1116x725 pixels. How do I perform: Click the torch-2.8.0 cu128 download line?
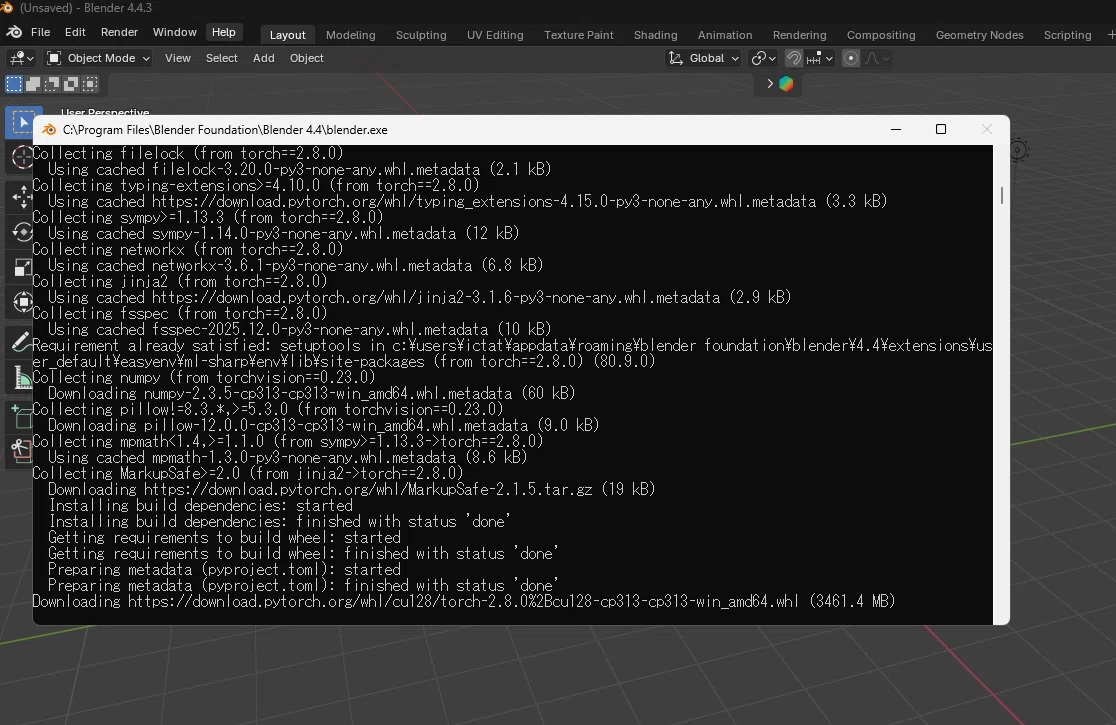pyautogui.click(x=463, y=601)
